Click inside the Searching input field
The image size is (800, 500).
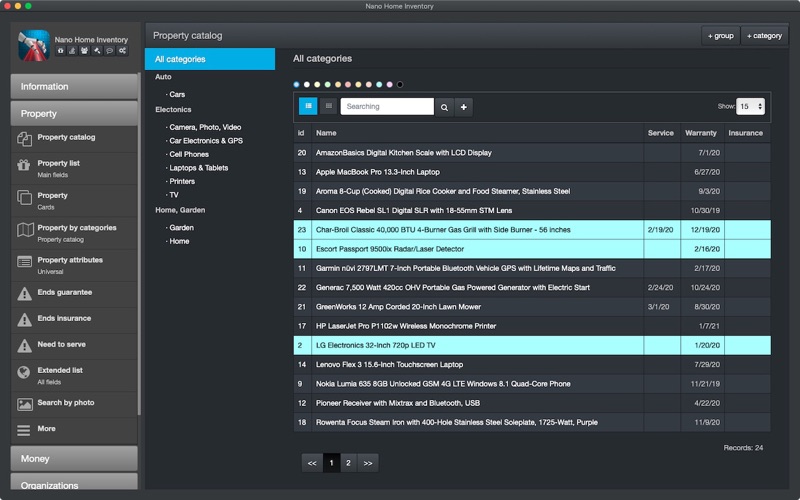coord(387,107)
